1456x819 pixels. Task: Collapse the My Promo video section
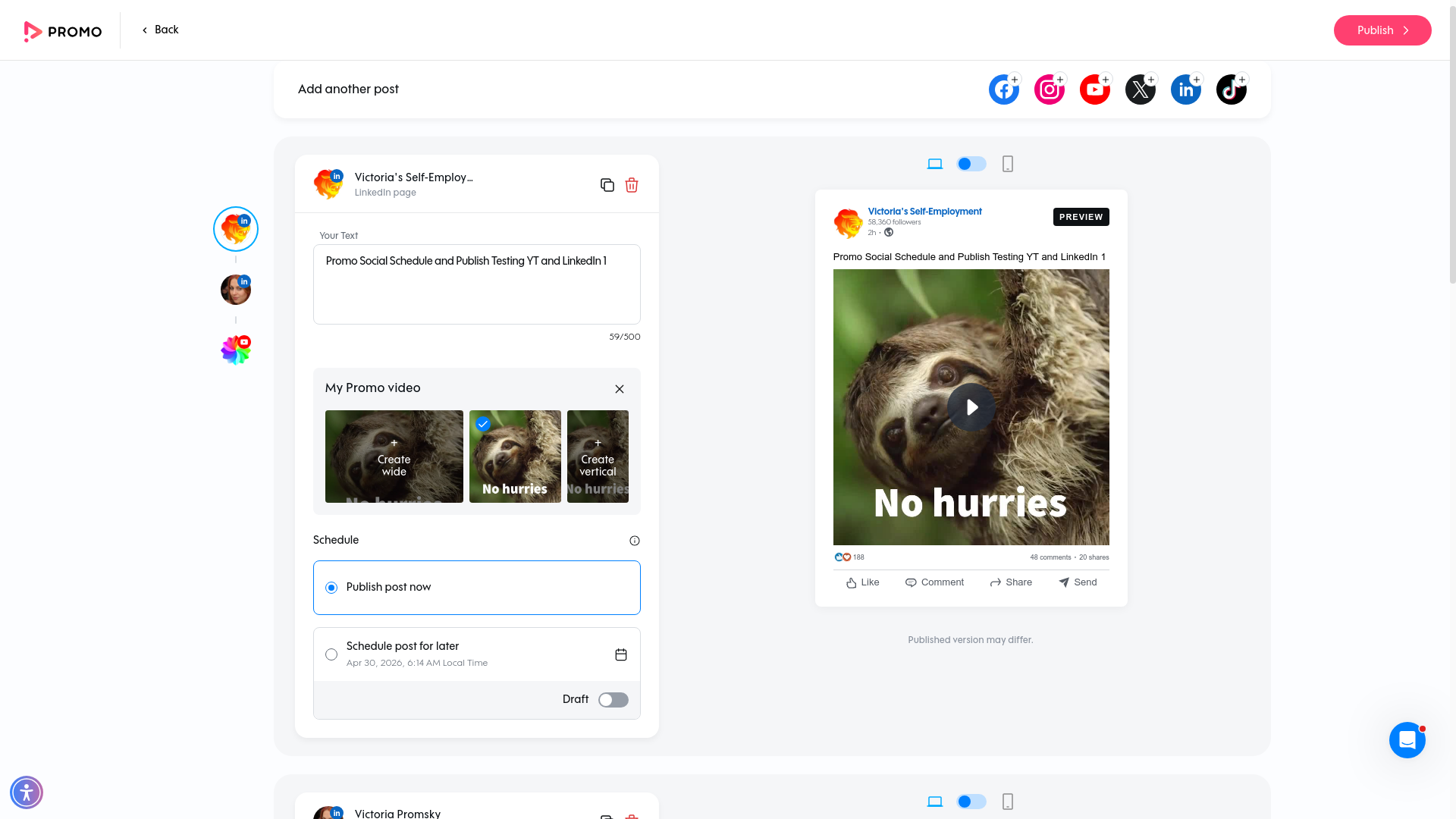[619, 388]
